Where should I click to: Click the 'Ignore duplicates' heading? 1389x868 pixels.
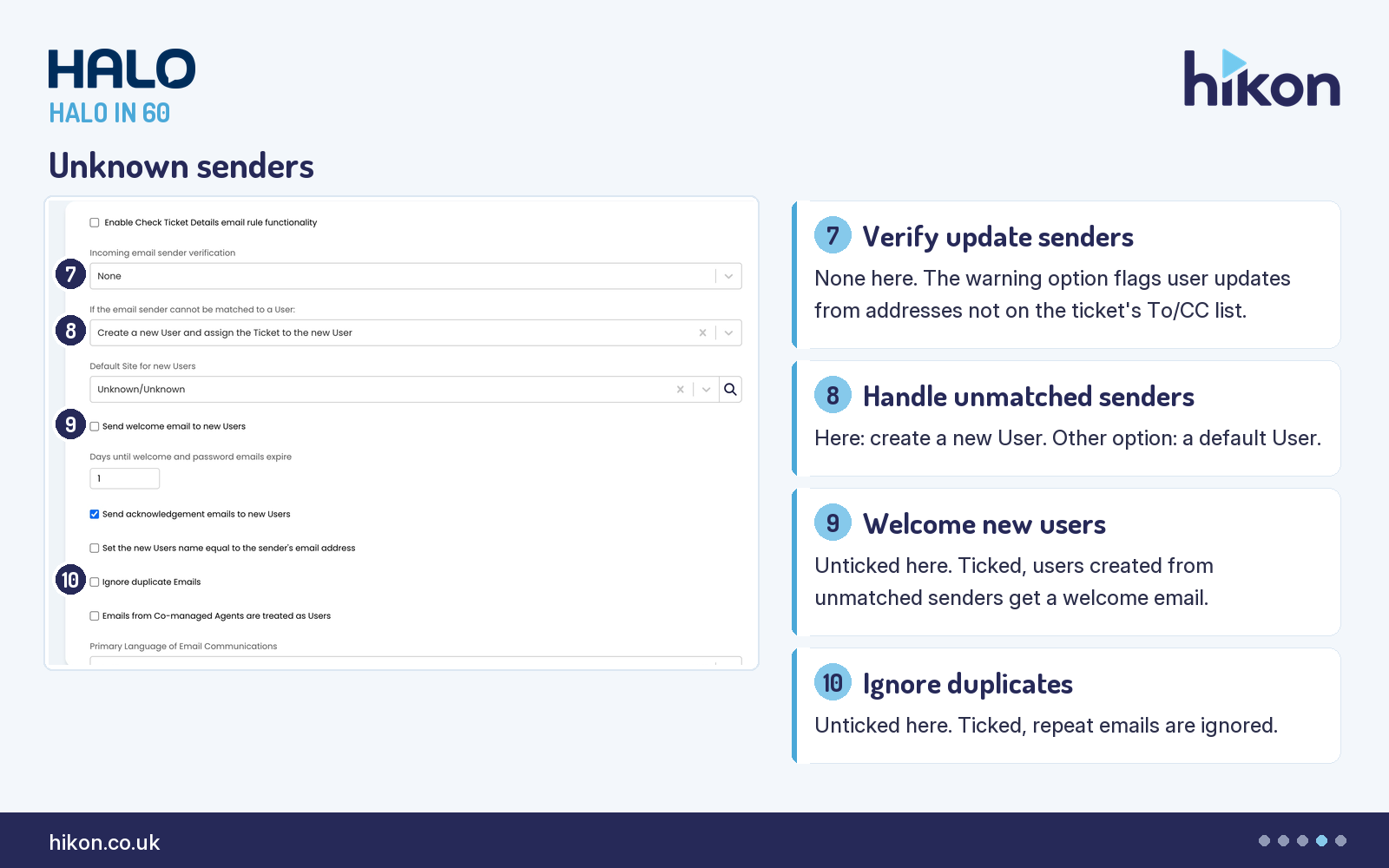968,684
